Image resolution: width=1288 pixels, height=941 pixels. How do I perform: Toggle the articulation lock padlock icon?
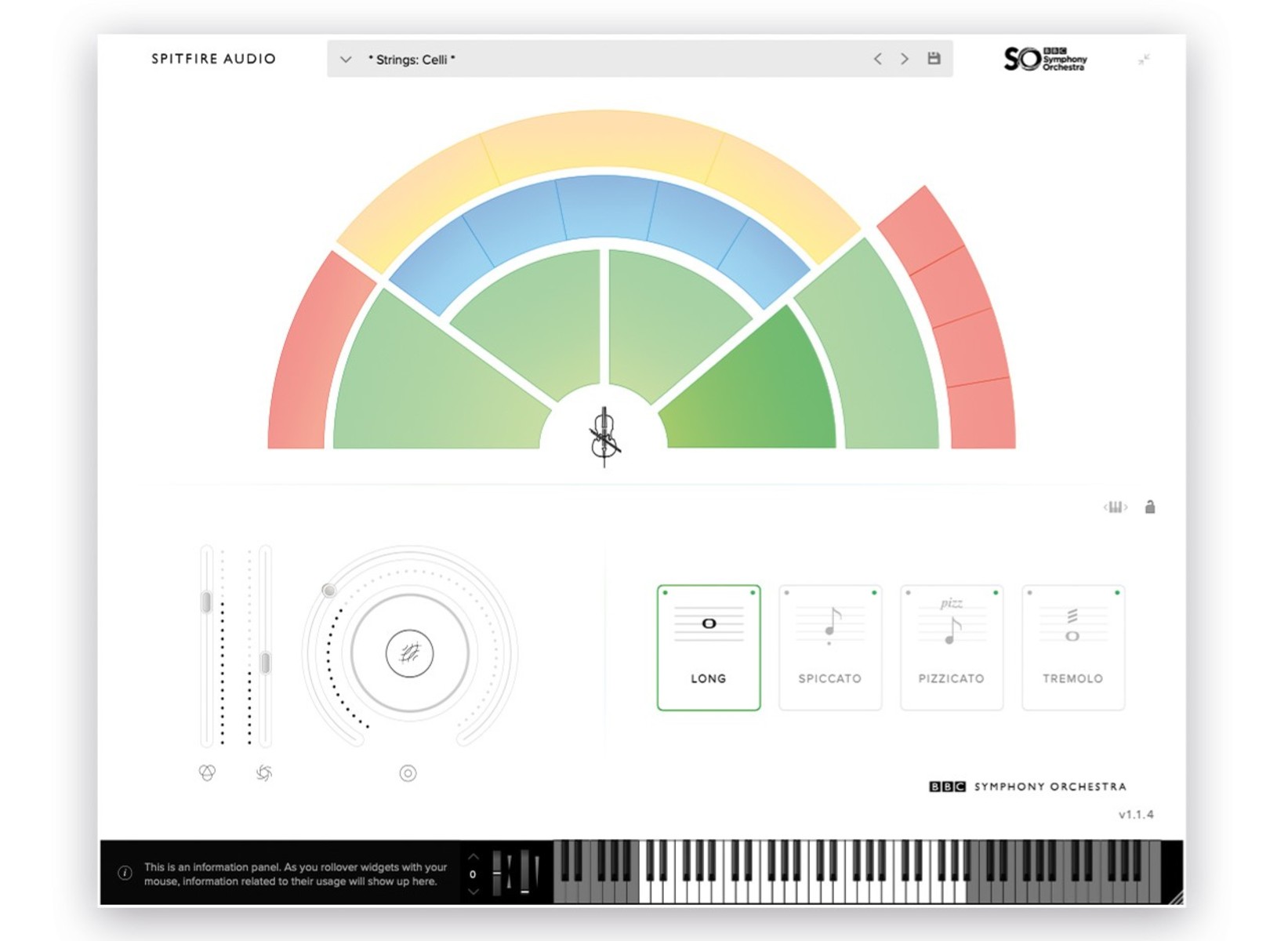click(x=1150, y=507)
